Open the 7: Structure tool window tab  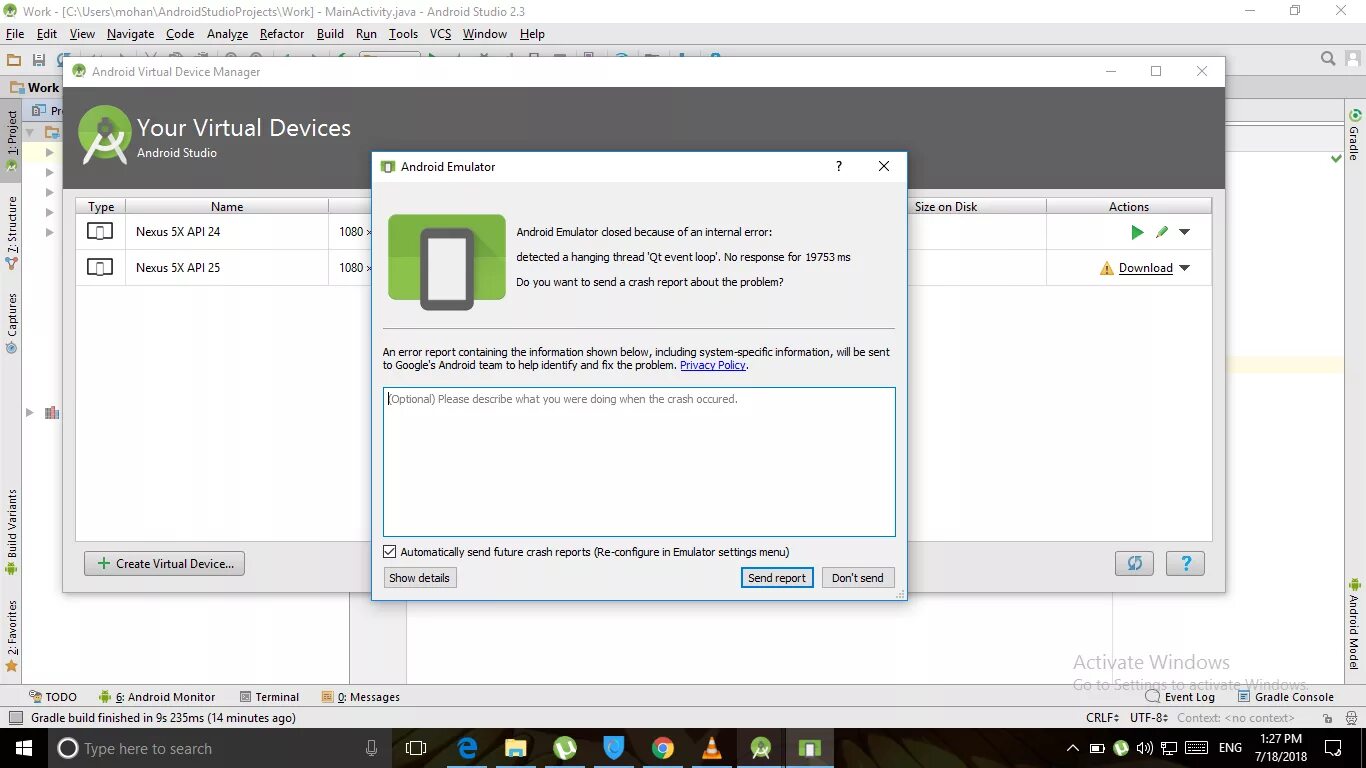point(11,233)
